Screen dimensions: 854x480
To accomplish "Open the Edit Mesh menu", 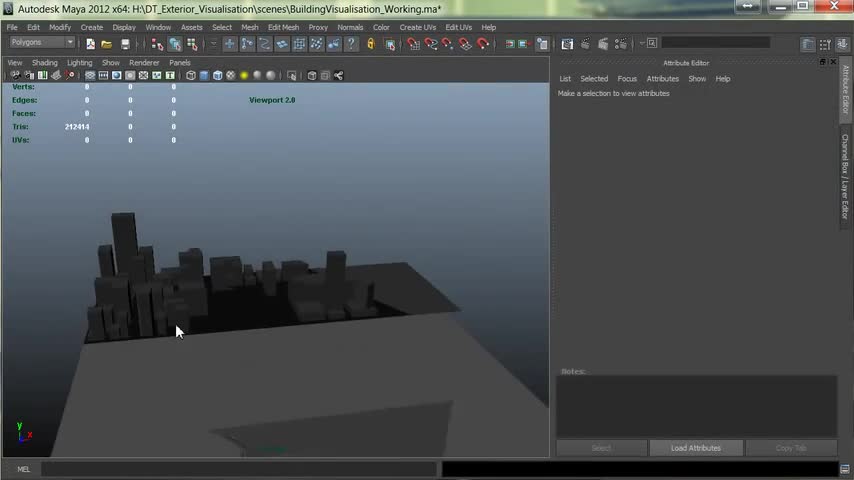I will click(283, 27).
